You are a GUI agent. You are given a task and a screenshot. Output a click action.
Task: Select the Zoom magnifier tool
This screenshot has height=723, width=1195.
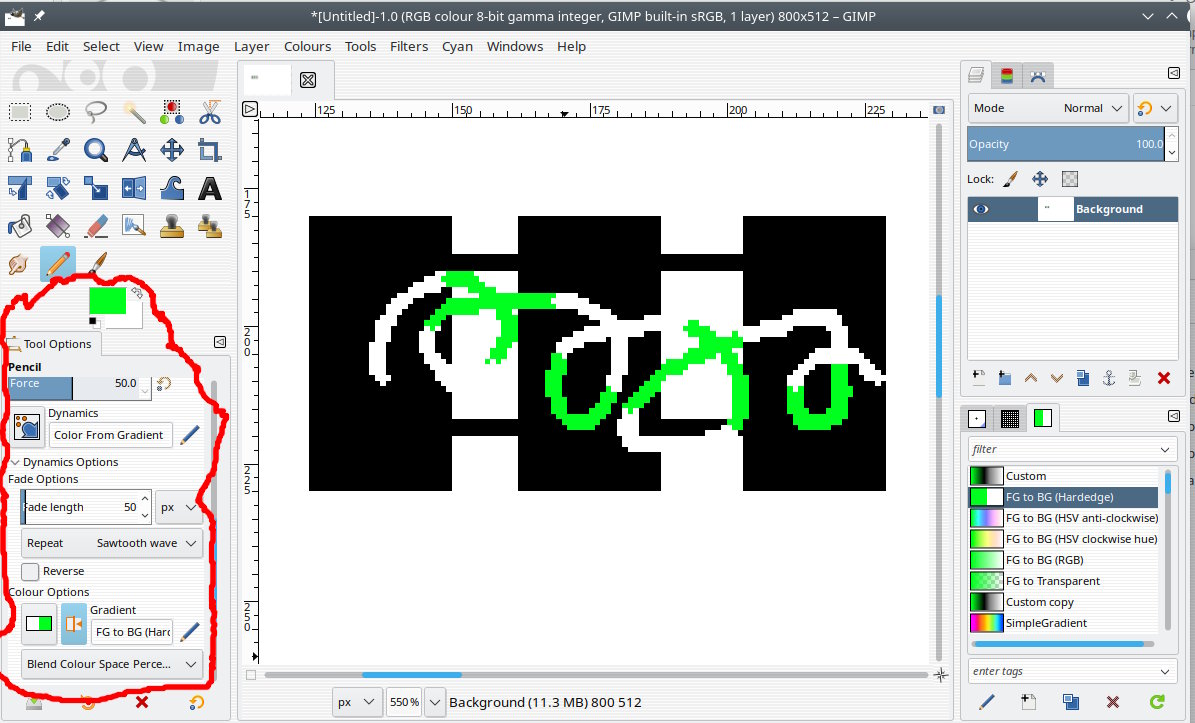[96, 150]
